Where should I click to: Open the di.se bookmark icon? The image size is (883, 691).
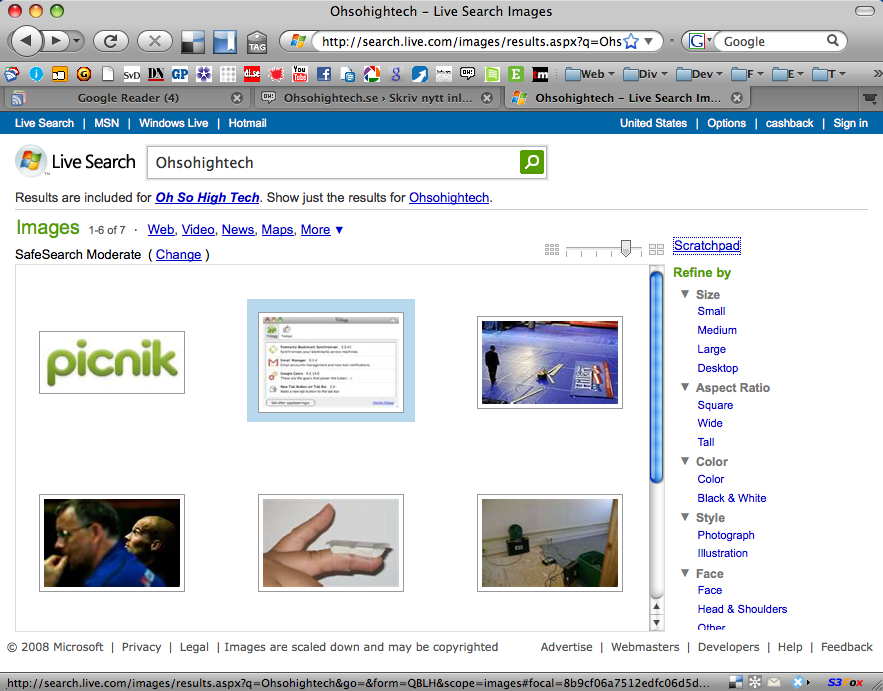coord(252,74)
